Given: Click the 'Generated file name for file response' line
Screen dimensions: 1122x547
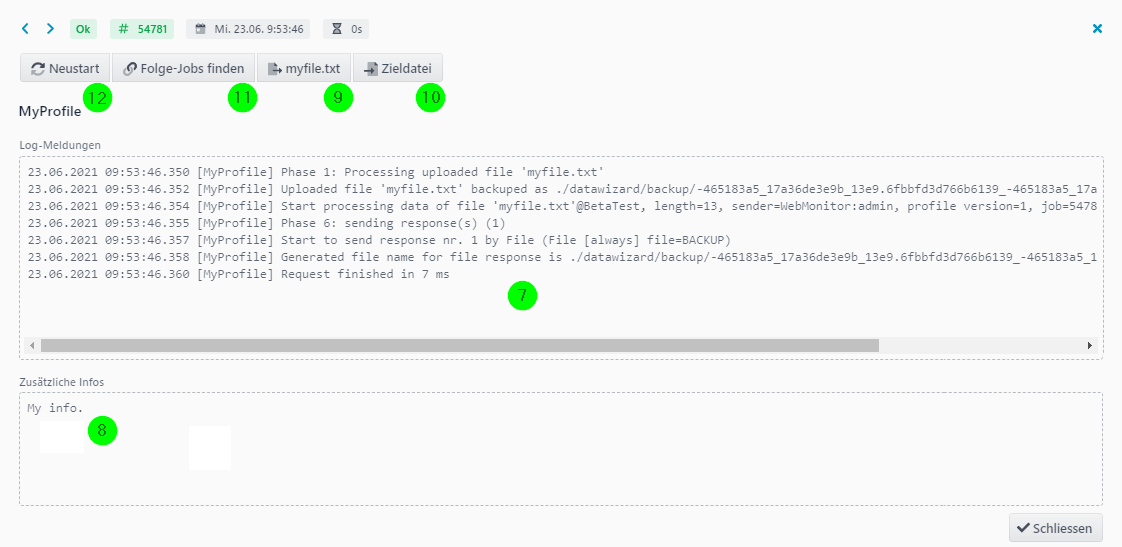Looking at the screenshot, I should 562,257.
